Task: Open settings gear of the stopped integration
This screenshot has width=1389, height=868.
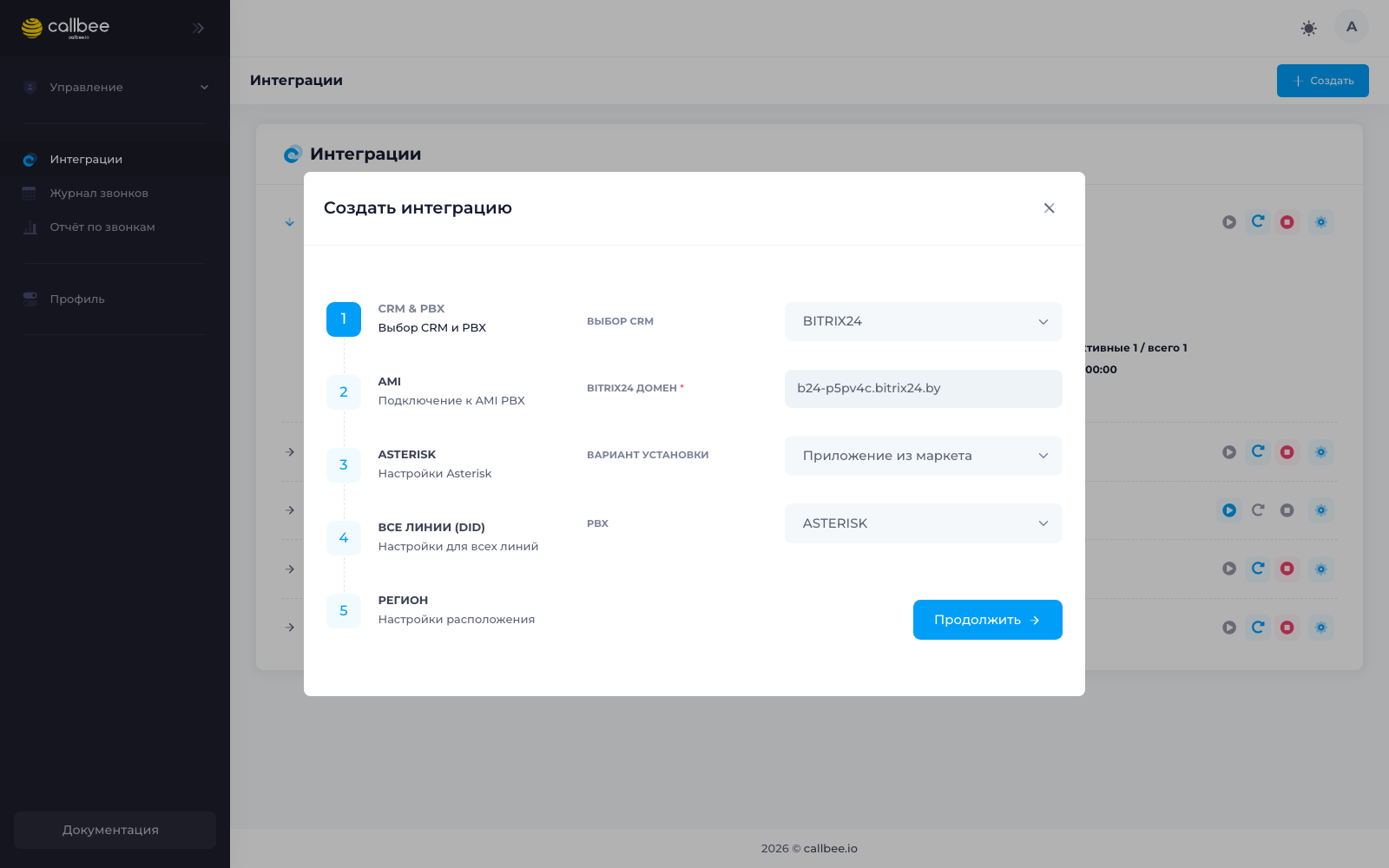Action: (1321, 510)
